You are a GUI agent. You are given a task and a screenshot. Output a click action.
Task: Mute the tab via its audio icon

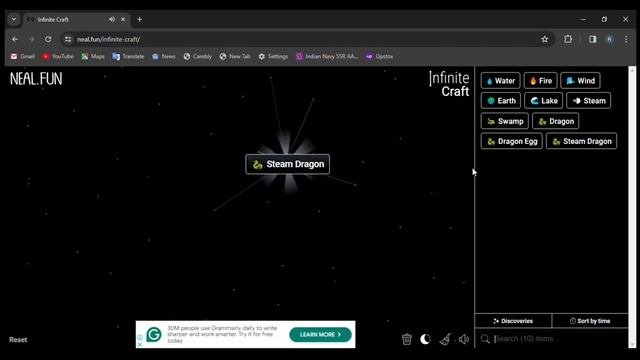click(111, 19)
